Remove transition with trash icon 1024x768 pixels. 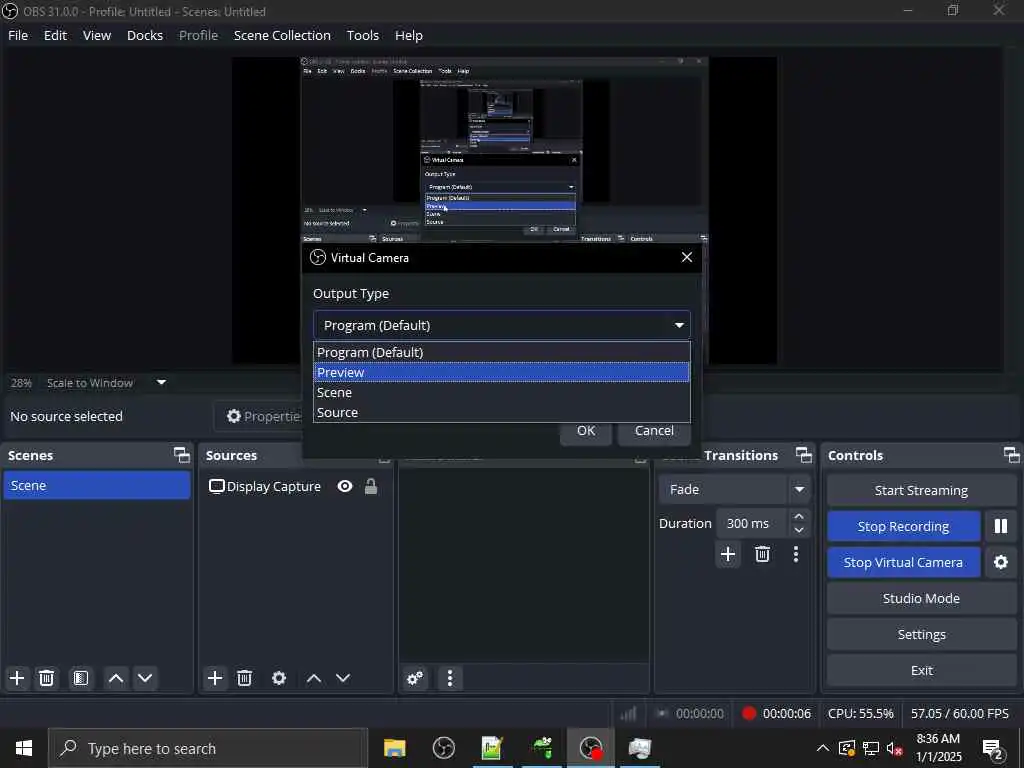click(762, 554)
